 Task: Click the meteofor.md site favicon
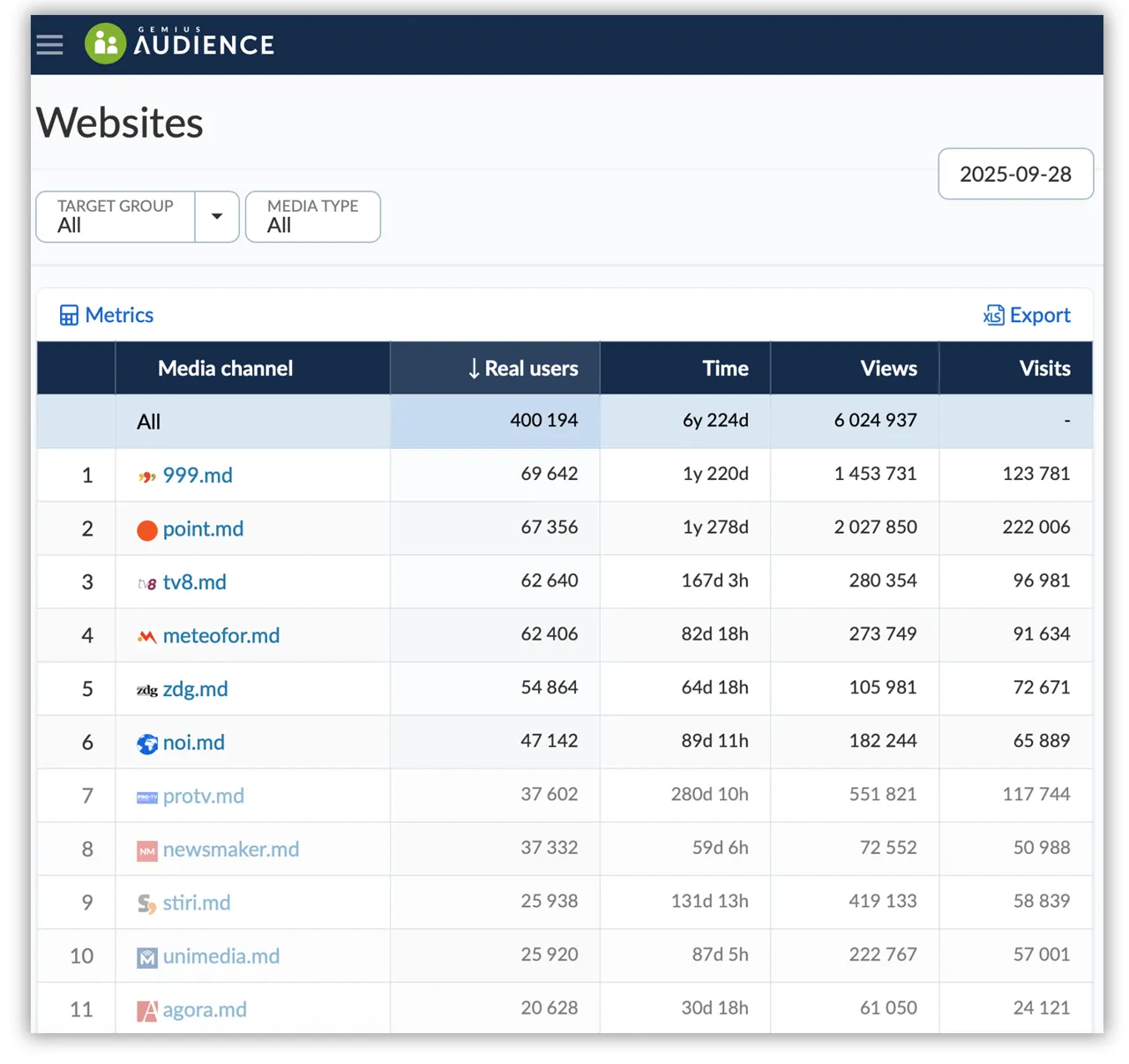click(147, 636)
